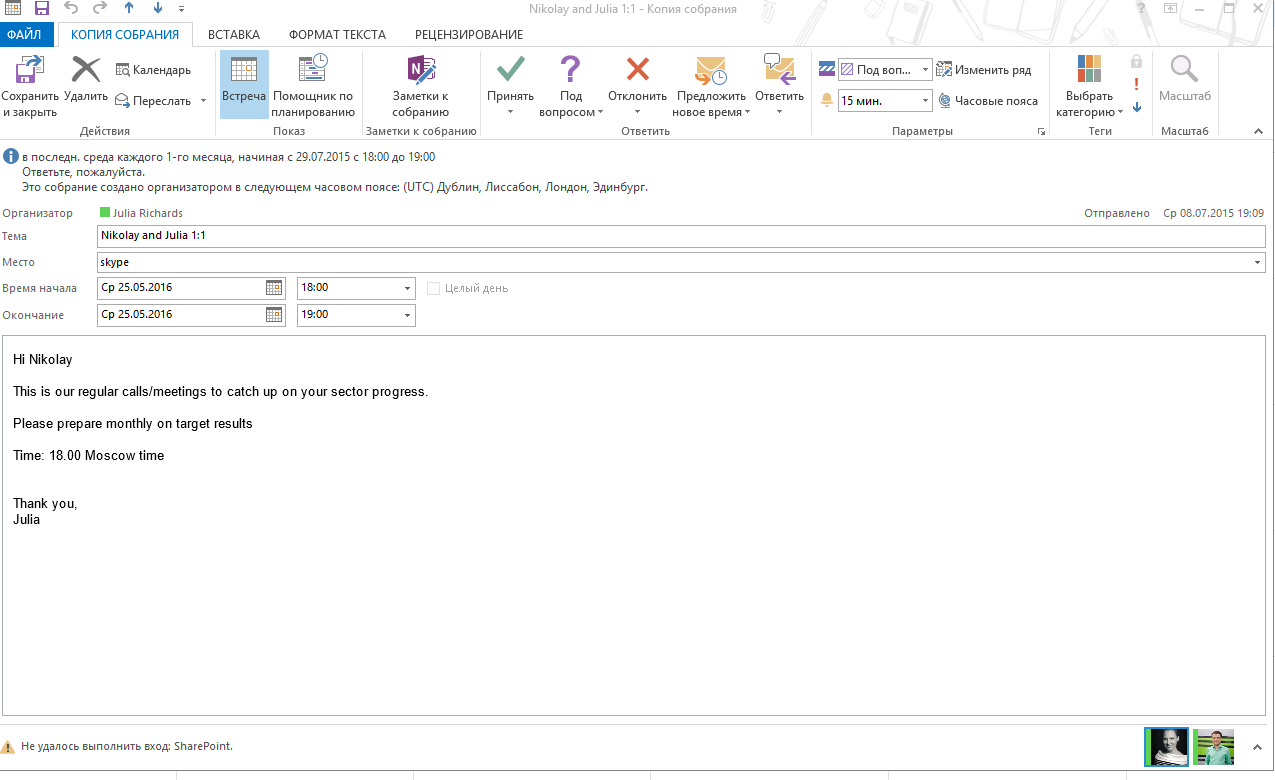Click the woman's contact photo thumbnail

click(x=1166, y=746)
